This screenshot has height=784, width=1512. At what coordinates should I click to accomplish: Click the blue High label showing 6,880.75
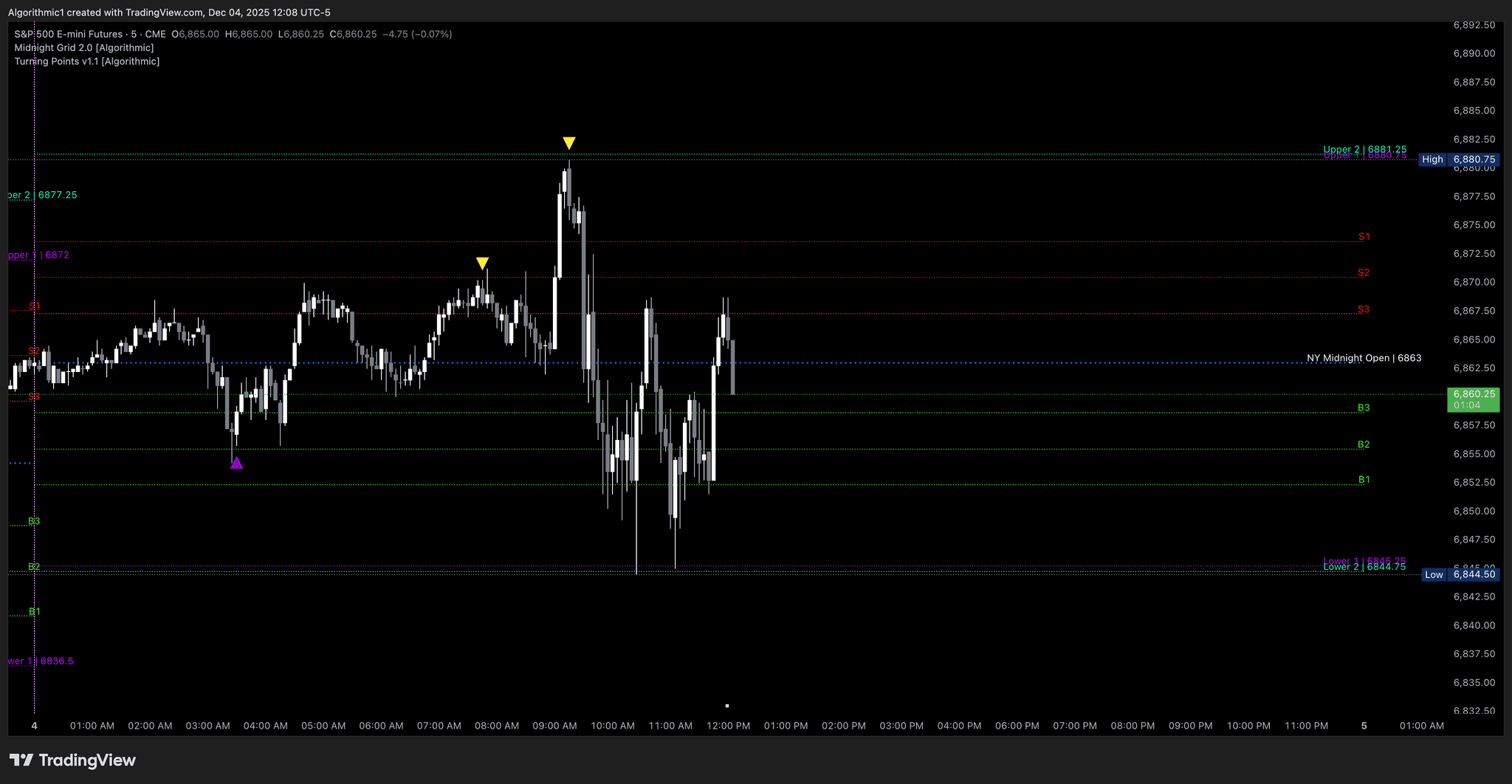point(1460,159)
